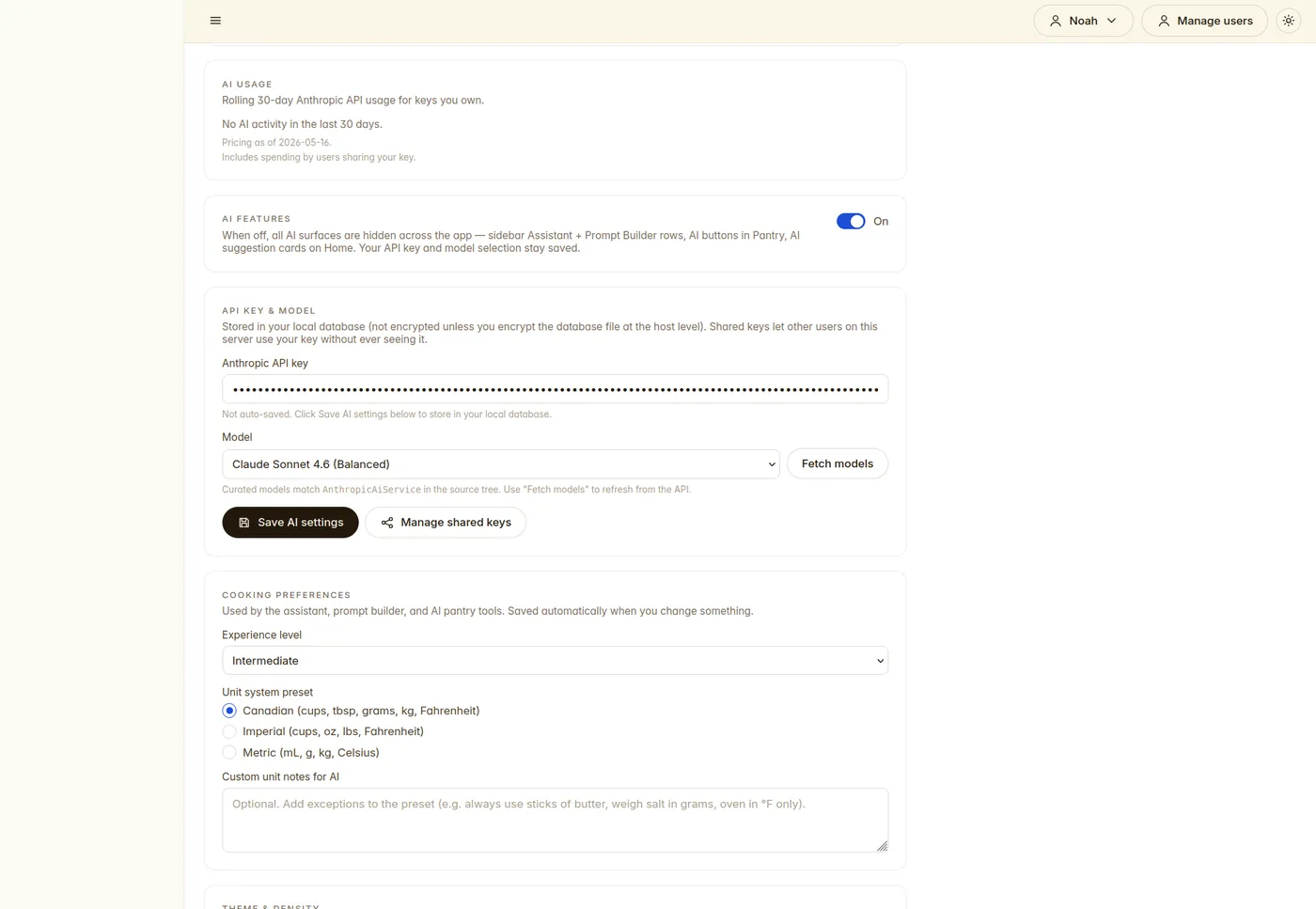Click the 'AnthropicAiService' code text
Screen dimensions: 1316x909
tap(371, 490)
